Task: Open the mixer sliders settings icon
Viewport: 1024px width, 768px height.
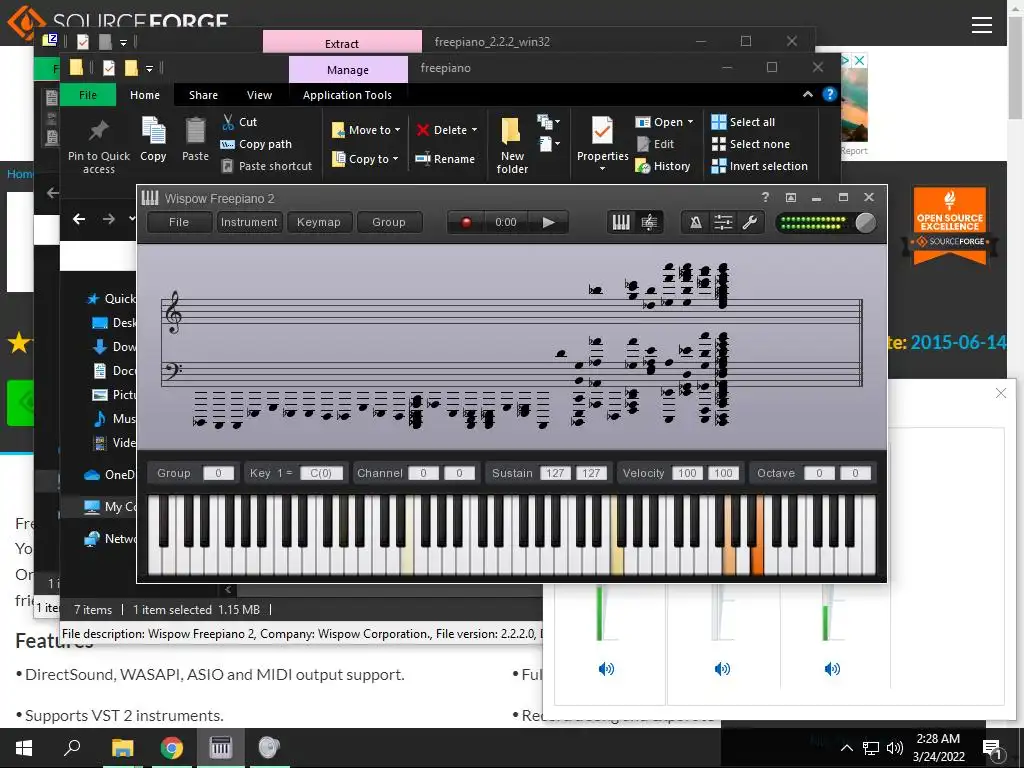Action: [723, 223]
